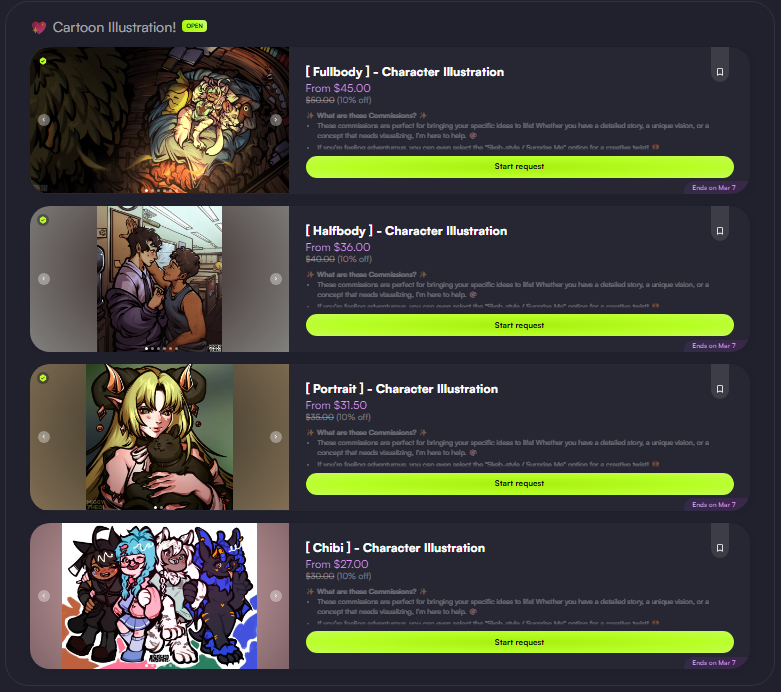
Task: Bookmark the Halfbody Character Illustration listing
Action: [720, 231]
